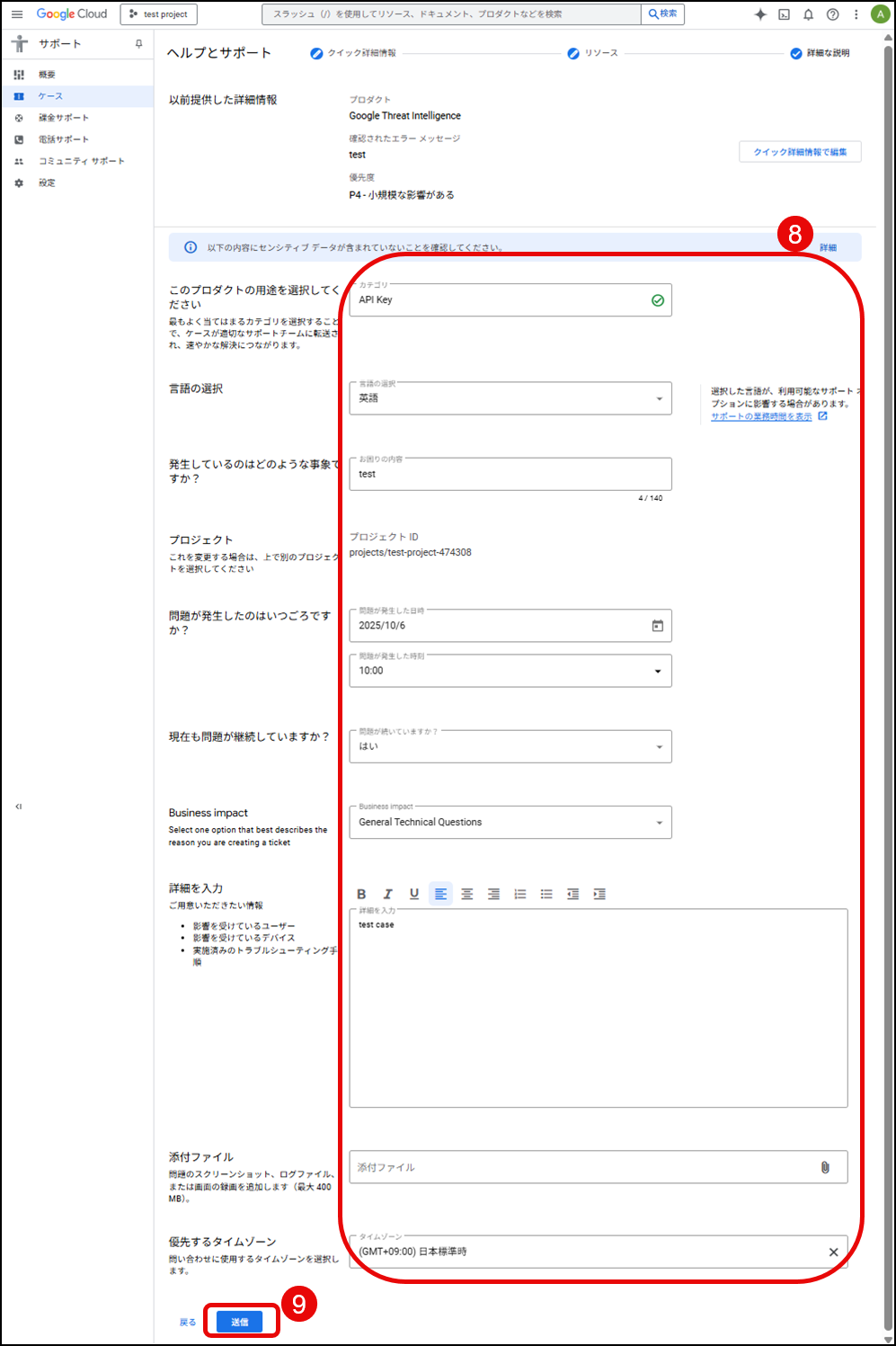Open コミュニティ サポート in the sidebar

[x=81, y=161]
